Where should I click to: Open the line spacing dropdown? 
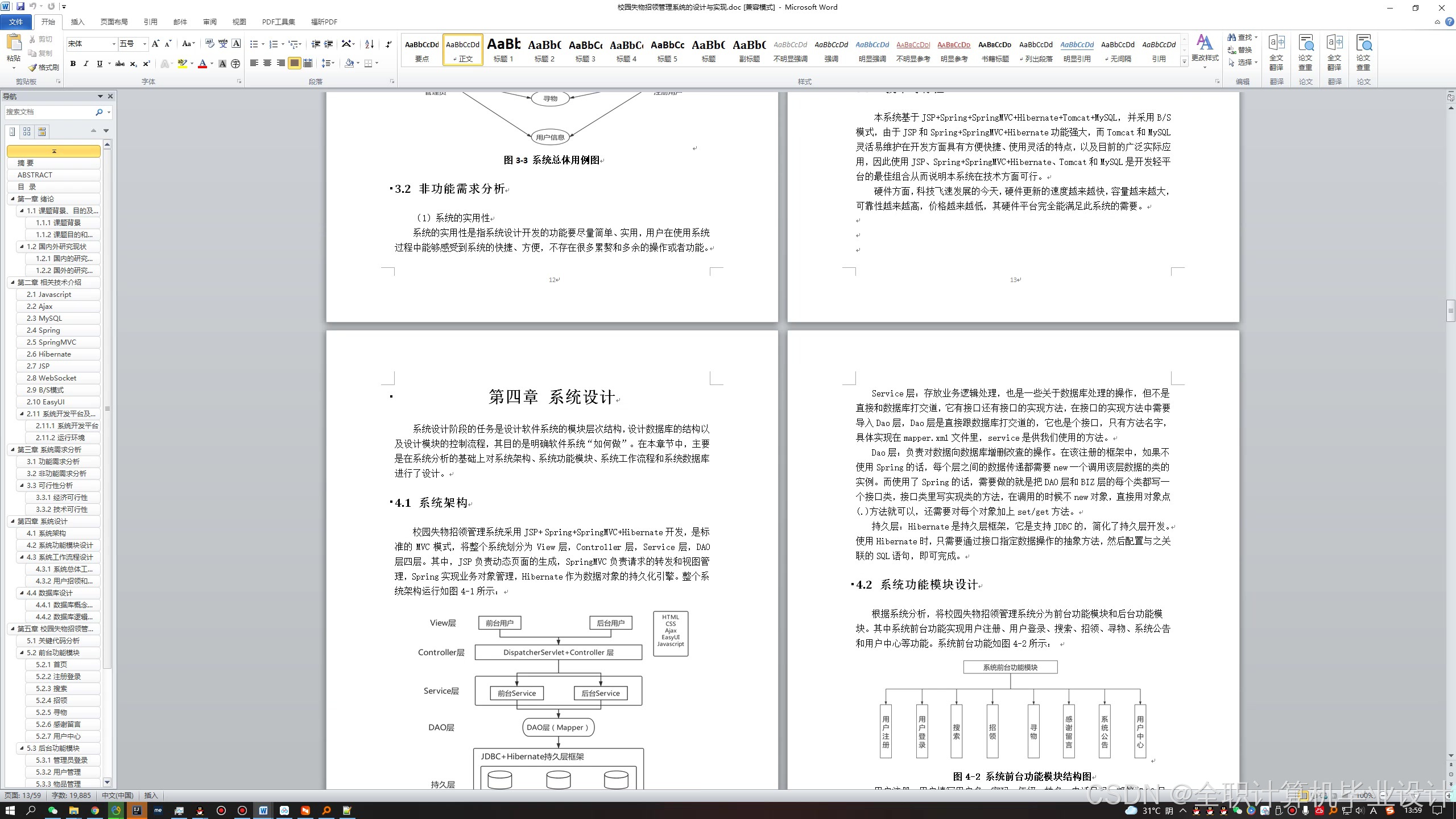328,63
